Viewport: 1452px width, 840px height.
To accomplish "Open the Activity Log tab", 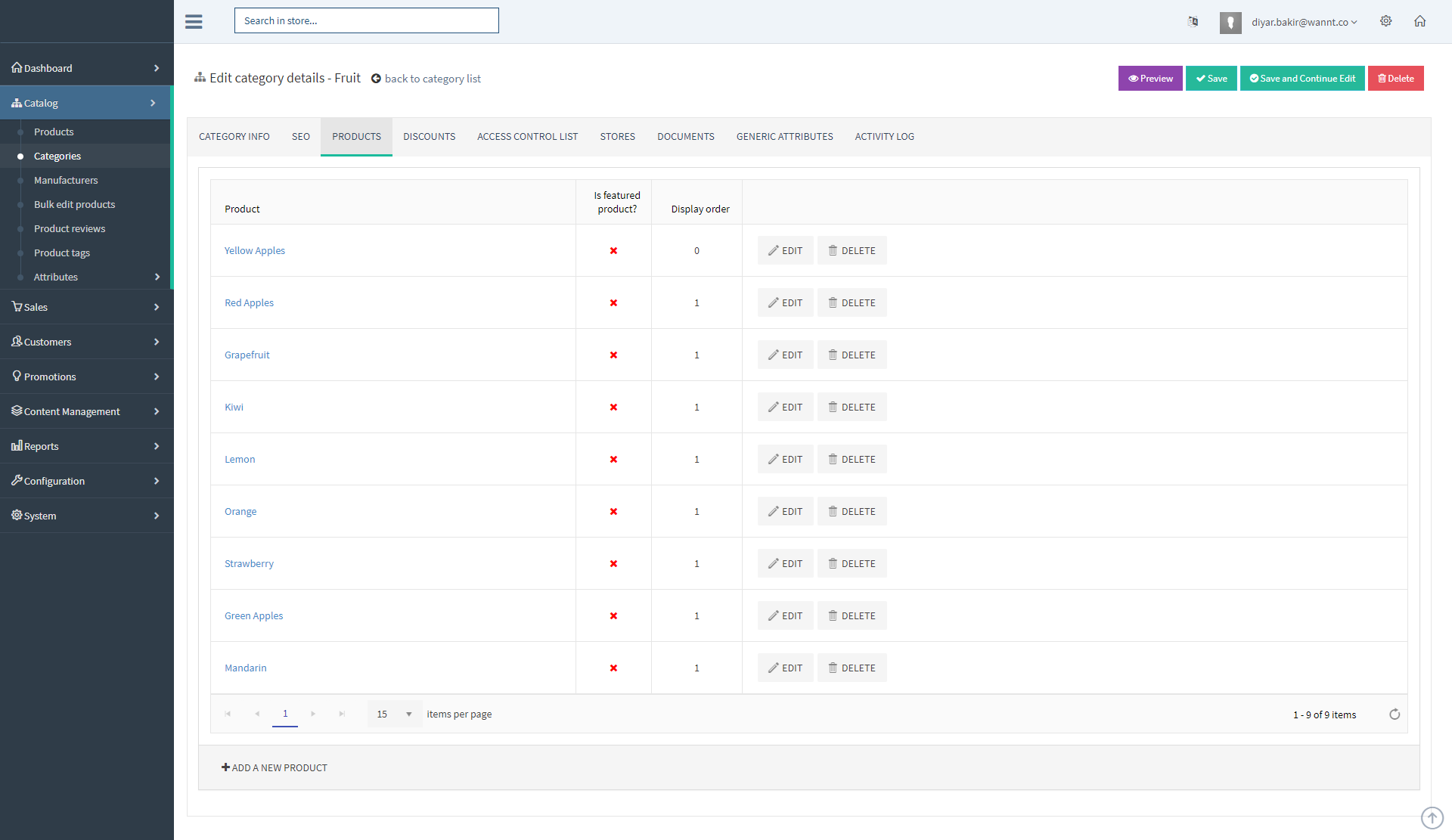I will pyautogui.click(x=884, y=137).
